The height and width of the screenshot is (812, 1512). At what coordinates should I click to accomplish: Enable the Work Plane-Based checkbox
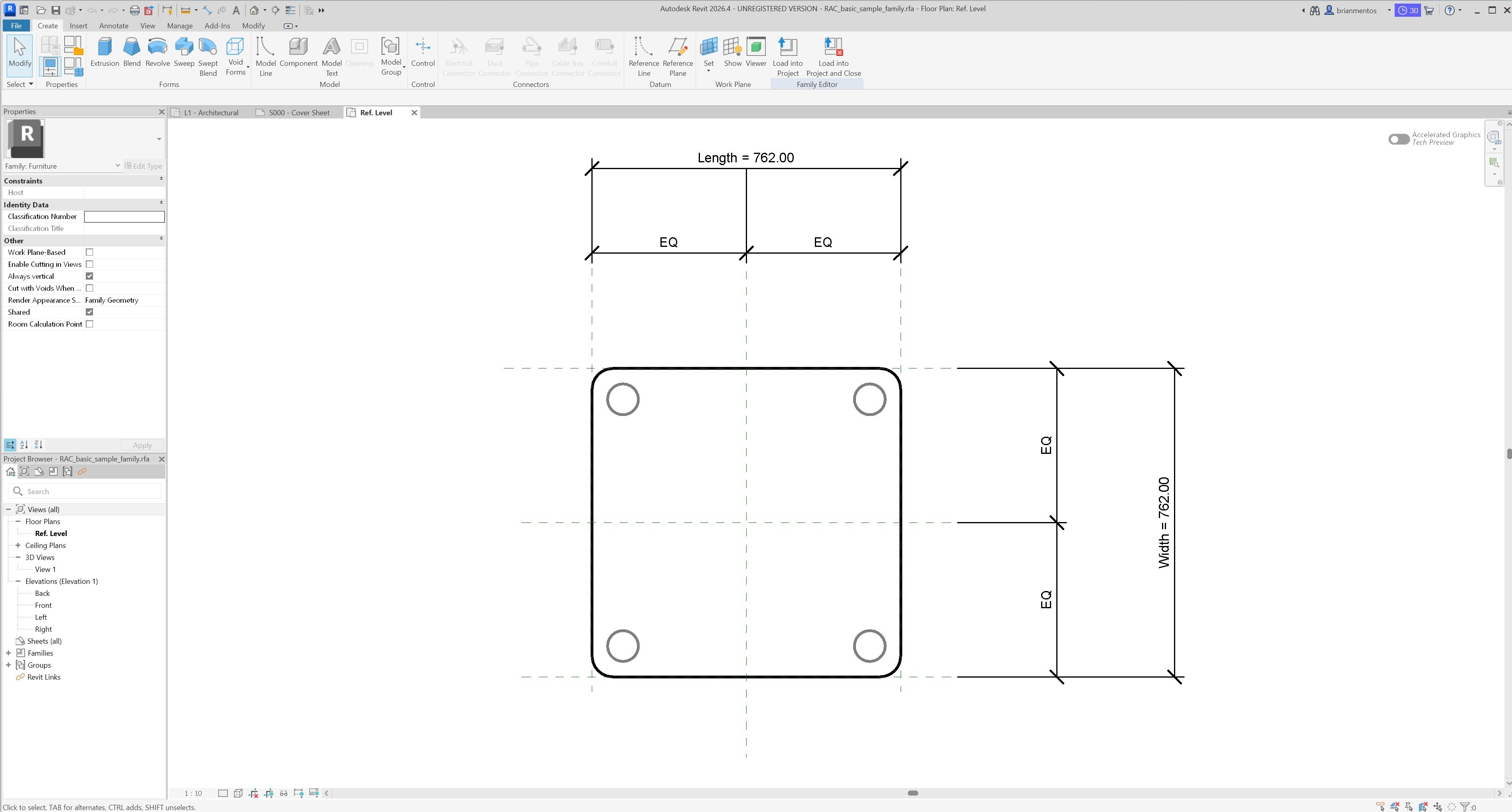(89, 252)
